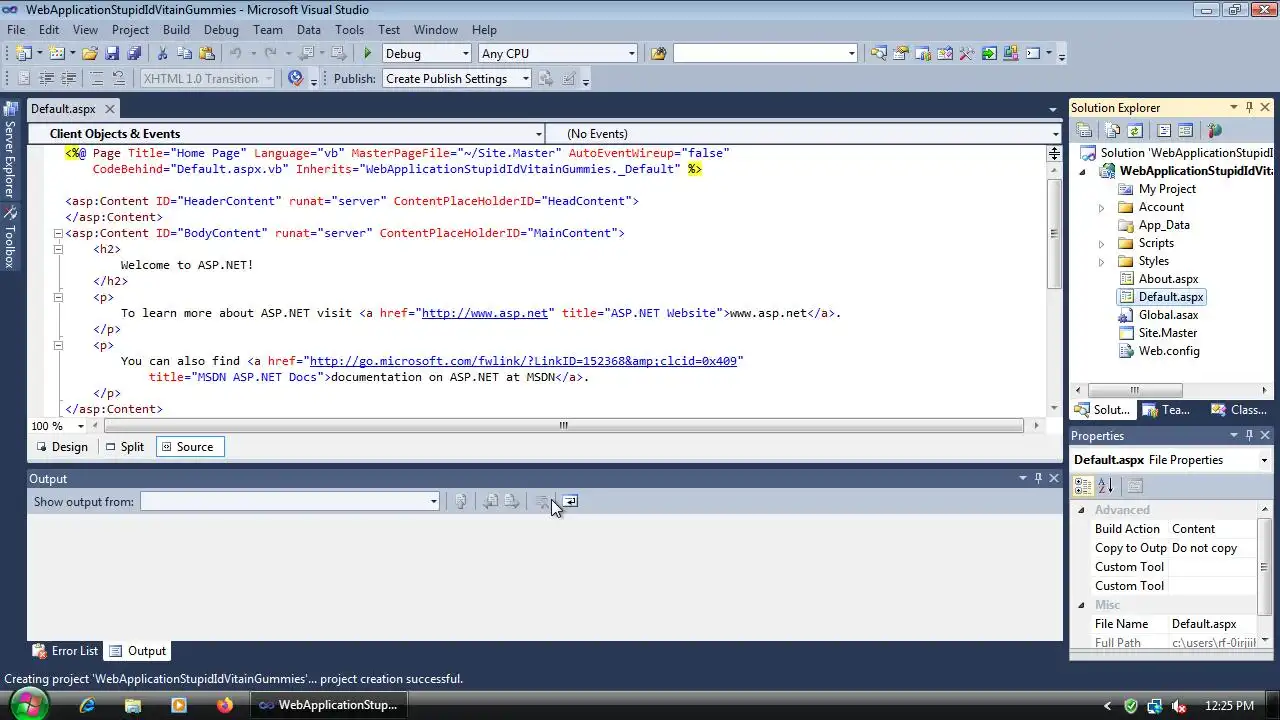
Task: Click the Start Page green arrow icon
Action: click(x=989, y=53)
